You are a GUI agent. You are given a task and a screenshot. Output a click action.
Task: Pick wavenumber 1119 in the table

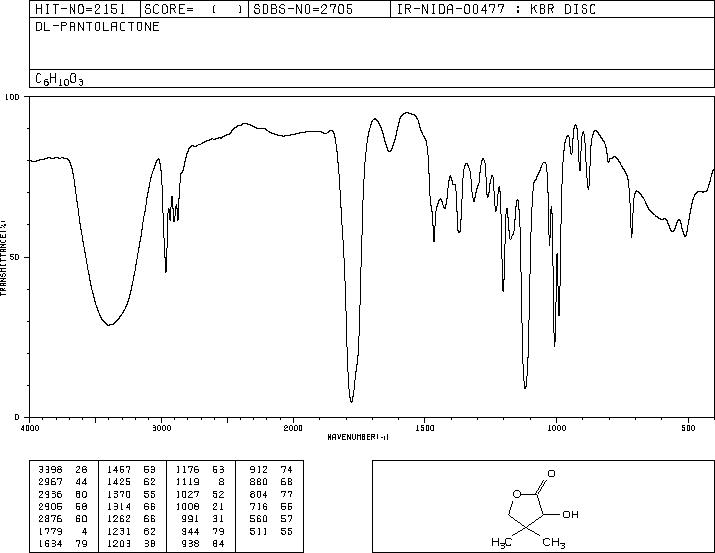[x=187, y=482]
